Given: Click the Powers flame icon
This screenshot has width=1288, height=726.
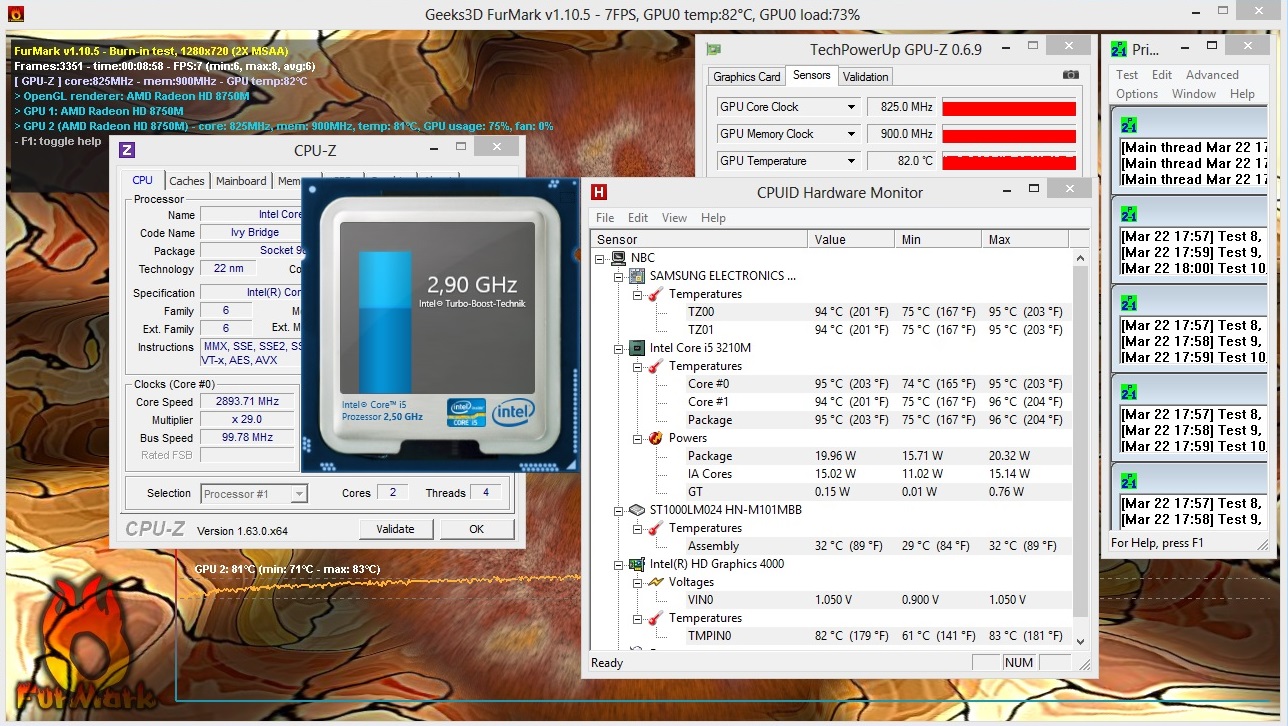Looking at the screenshot, I should (655, 438).
